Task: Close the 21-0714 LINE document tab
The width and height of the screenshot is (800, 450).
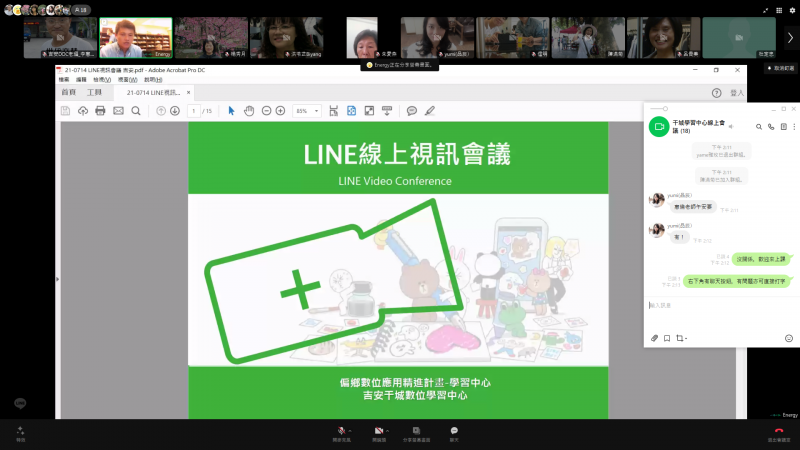Action: [x=188, y=92]
